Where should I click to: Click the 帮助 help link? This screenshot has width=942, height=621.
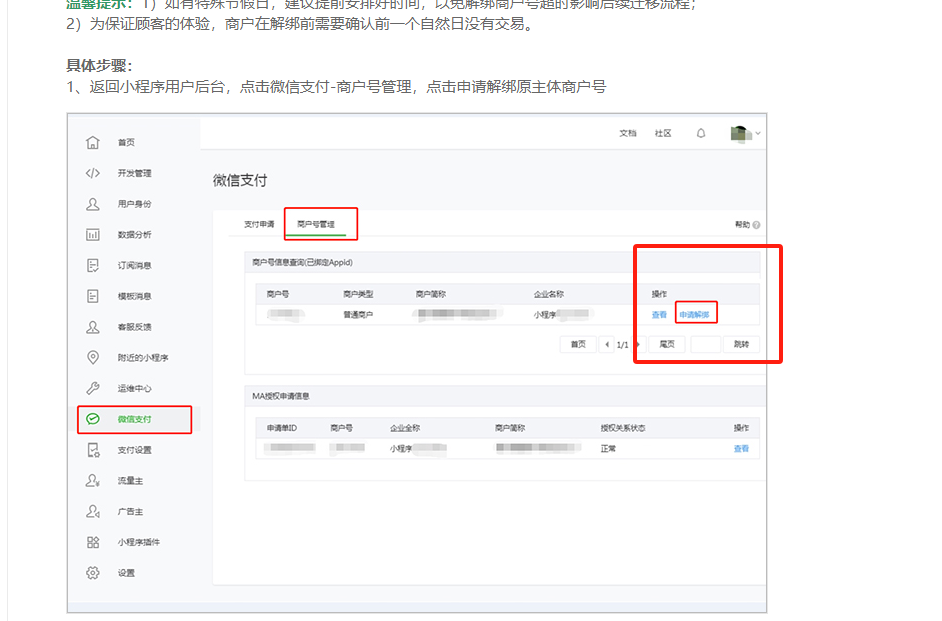747,225
